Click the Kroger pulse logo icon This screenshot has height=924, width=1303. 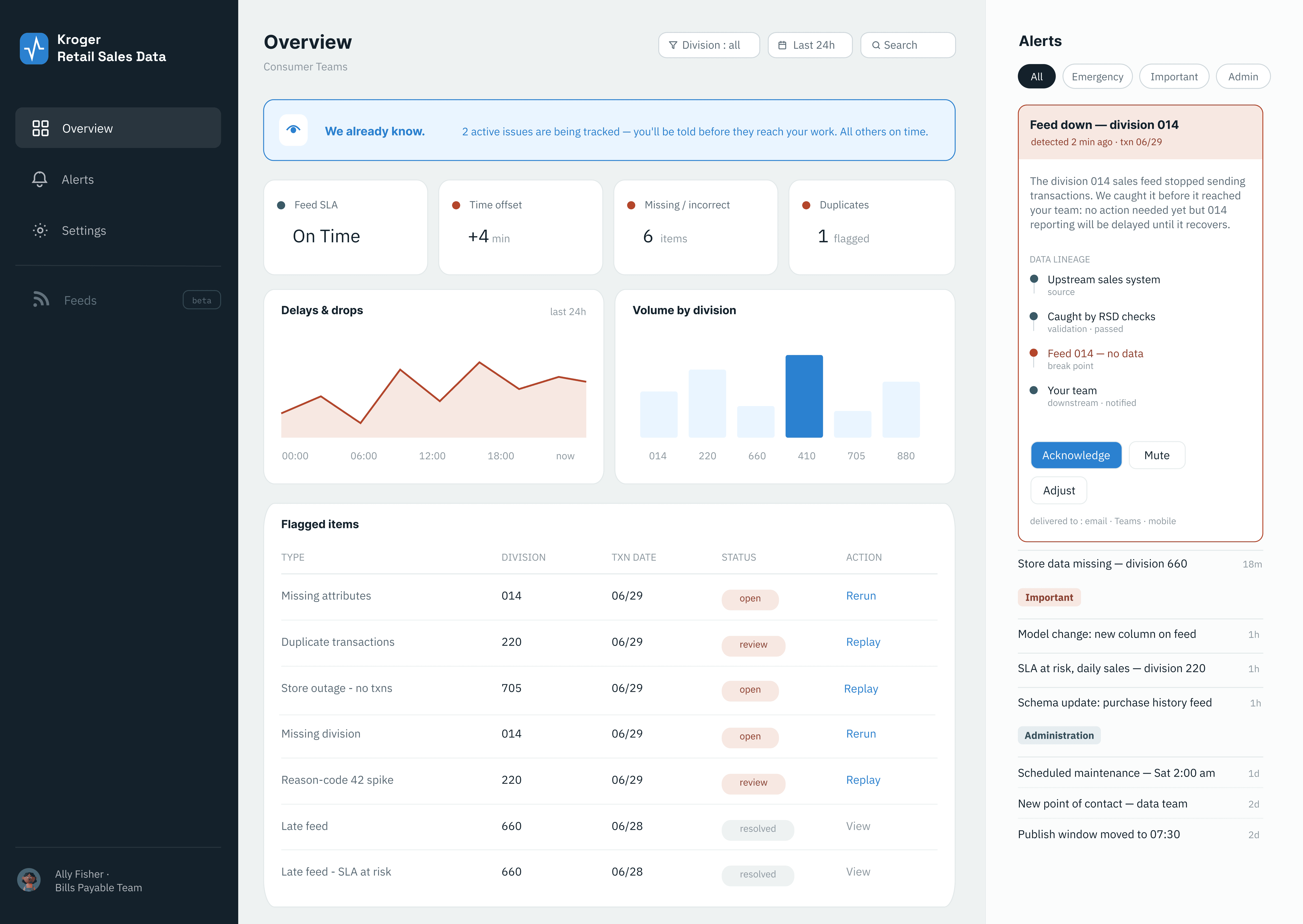pyautogui.click(x=34, y=48)
